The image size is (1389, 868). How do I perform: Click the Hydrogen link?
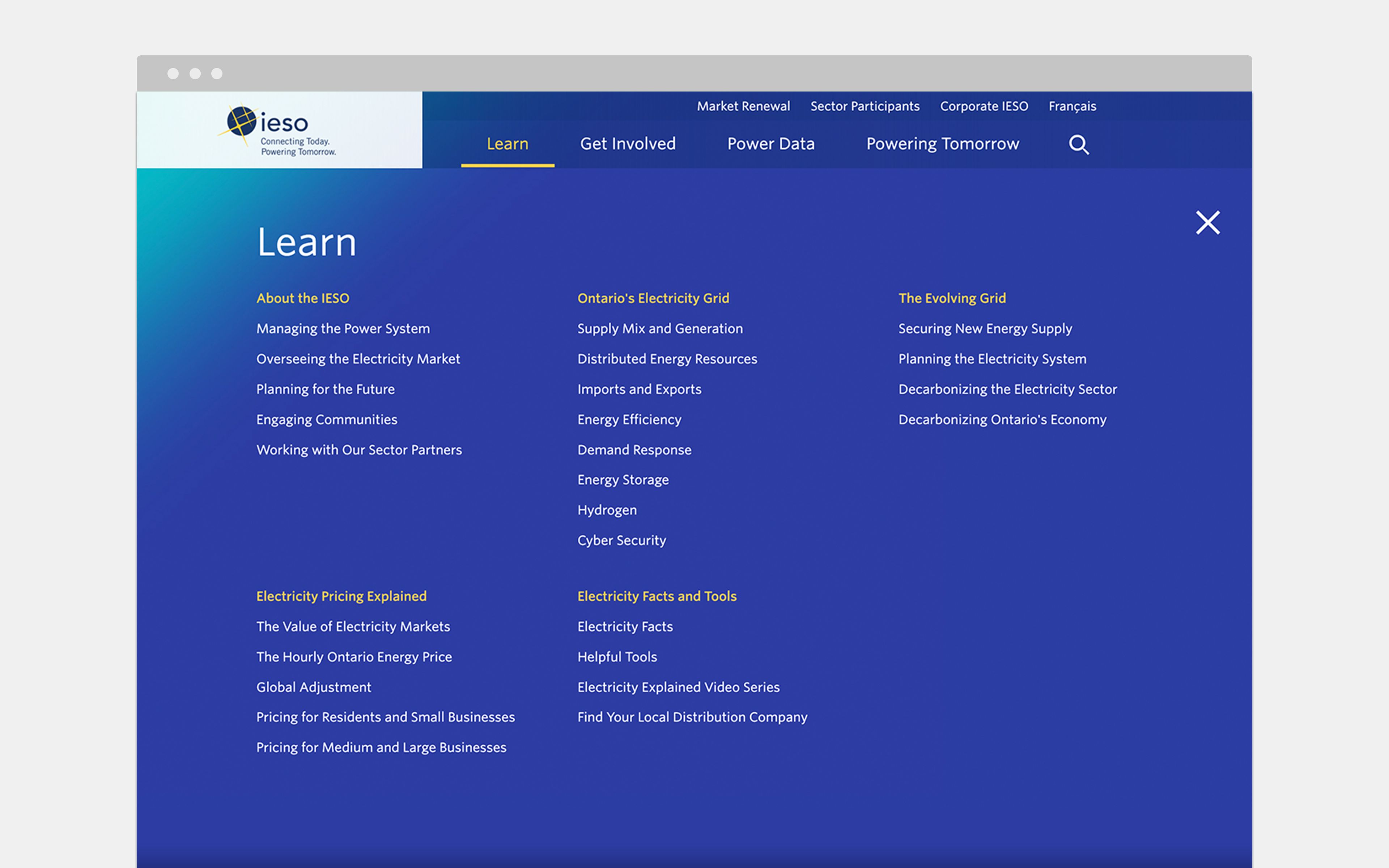coord(607,510)
